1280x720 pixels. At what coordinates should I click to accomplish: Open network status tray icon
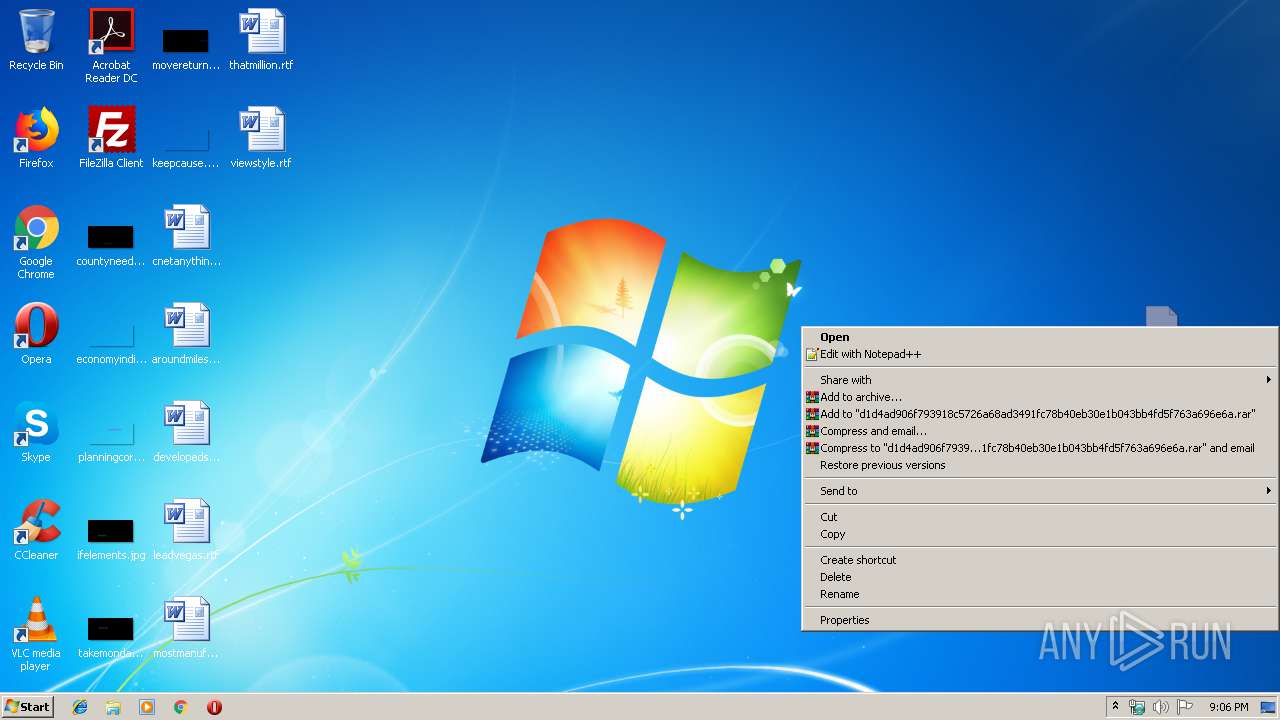point(1137,707)
